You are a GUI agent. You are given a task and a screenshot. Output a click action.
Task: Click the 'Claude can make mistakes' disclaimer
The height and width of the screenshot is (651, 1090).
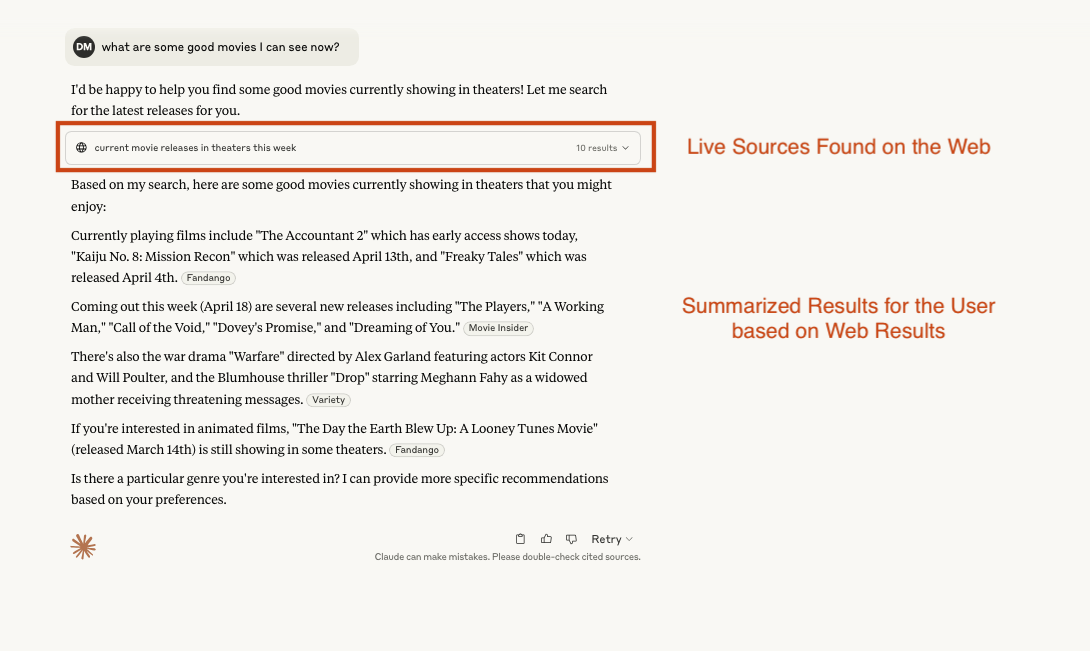(507, 557)
